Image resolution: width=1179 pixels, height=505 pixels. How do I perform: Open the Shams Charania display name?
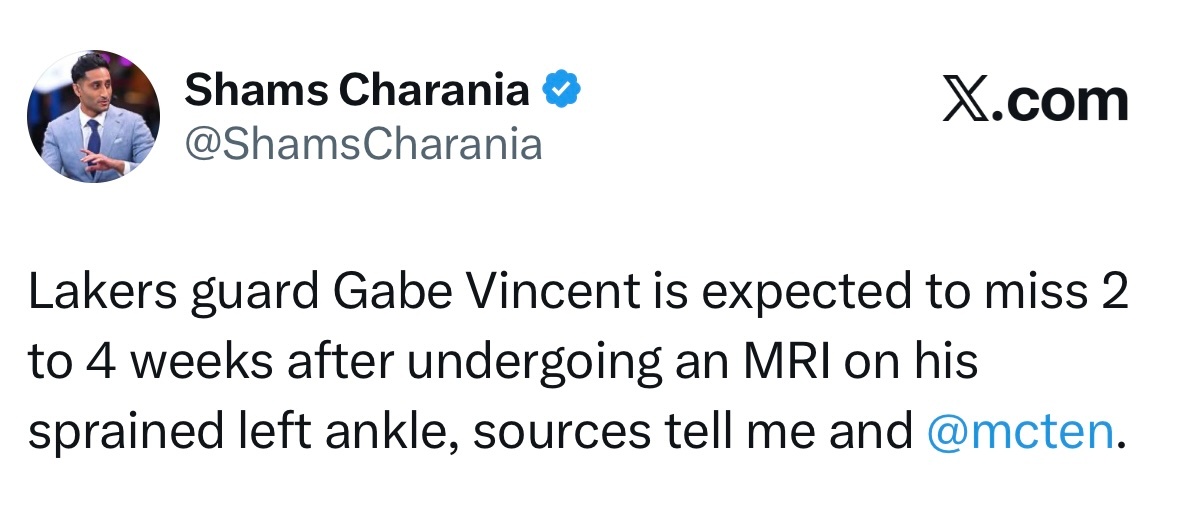(x=357, y=92)
